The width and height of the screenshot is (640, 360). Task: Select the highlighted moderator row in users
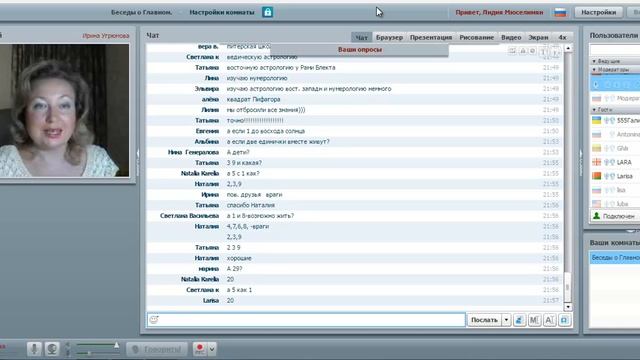[615, 84]
